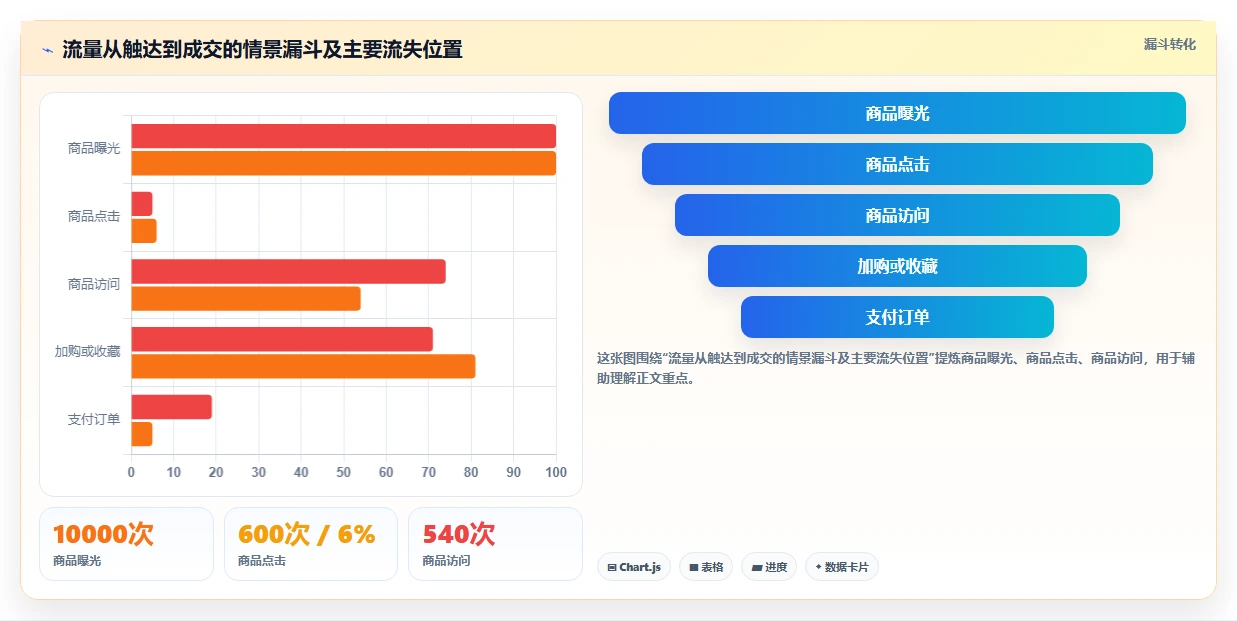Click the 10000次 商品曝光 data card
The image size is (1237, 621).
tap(126, 544)
